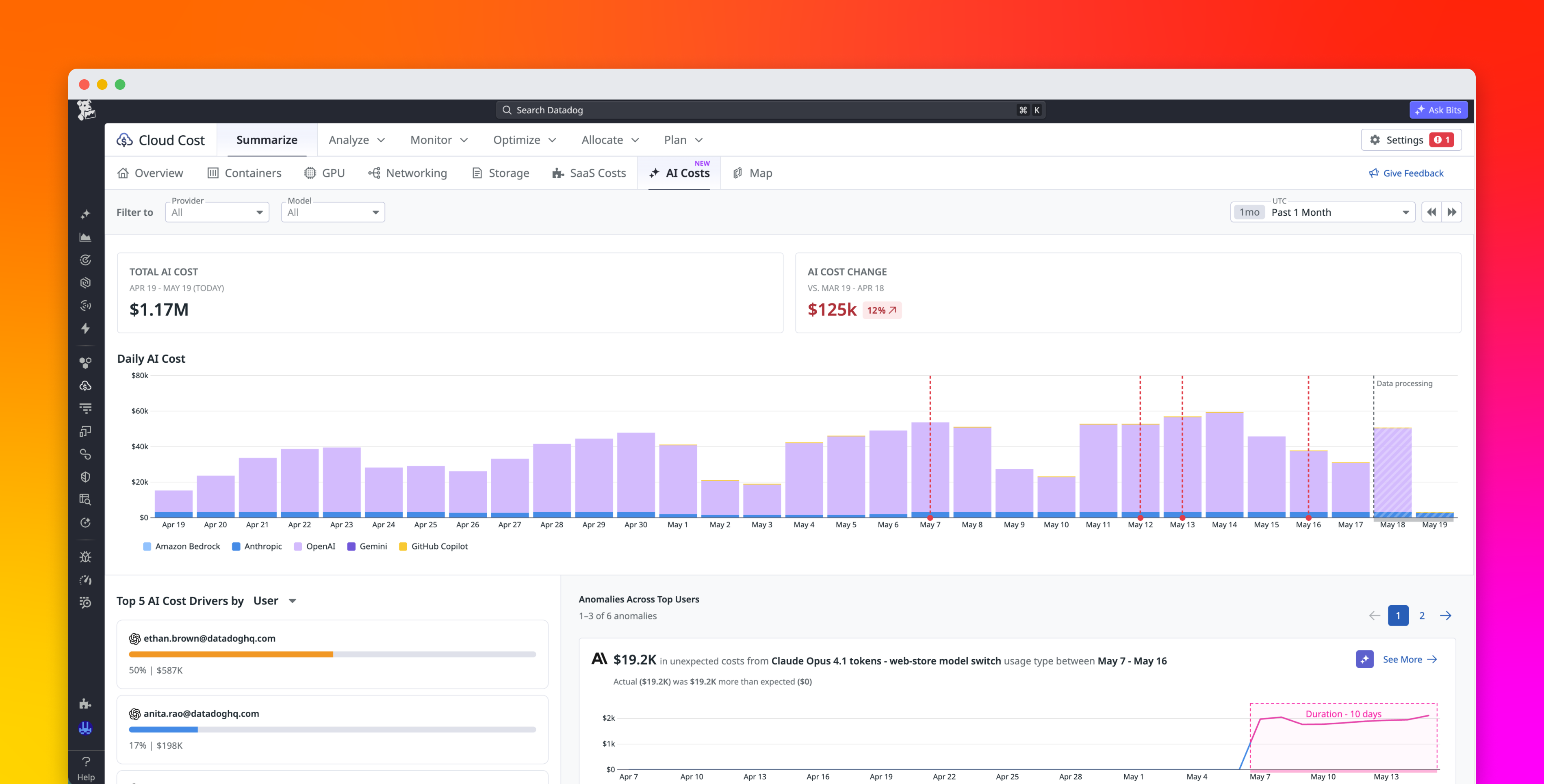The image size is (1544, 784).
Task: Expand the Plan menu
Action: pos(683,140)
